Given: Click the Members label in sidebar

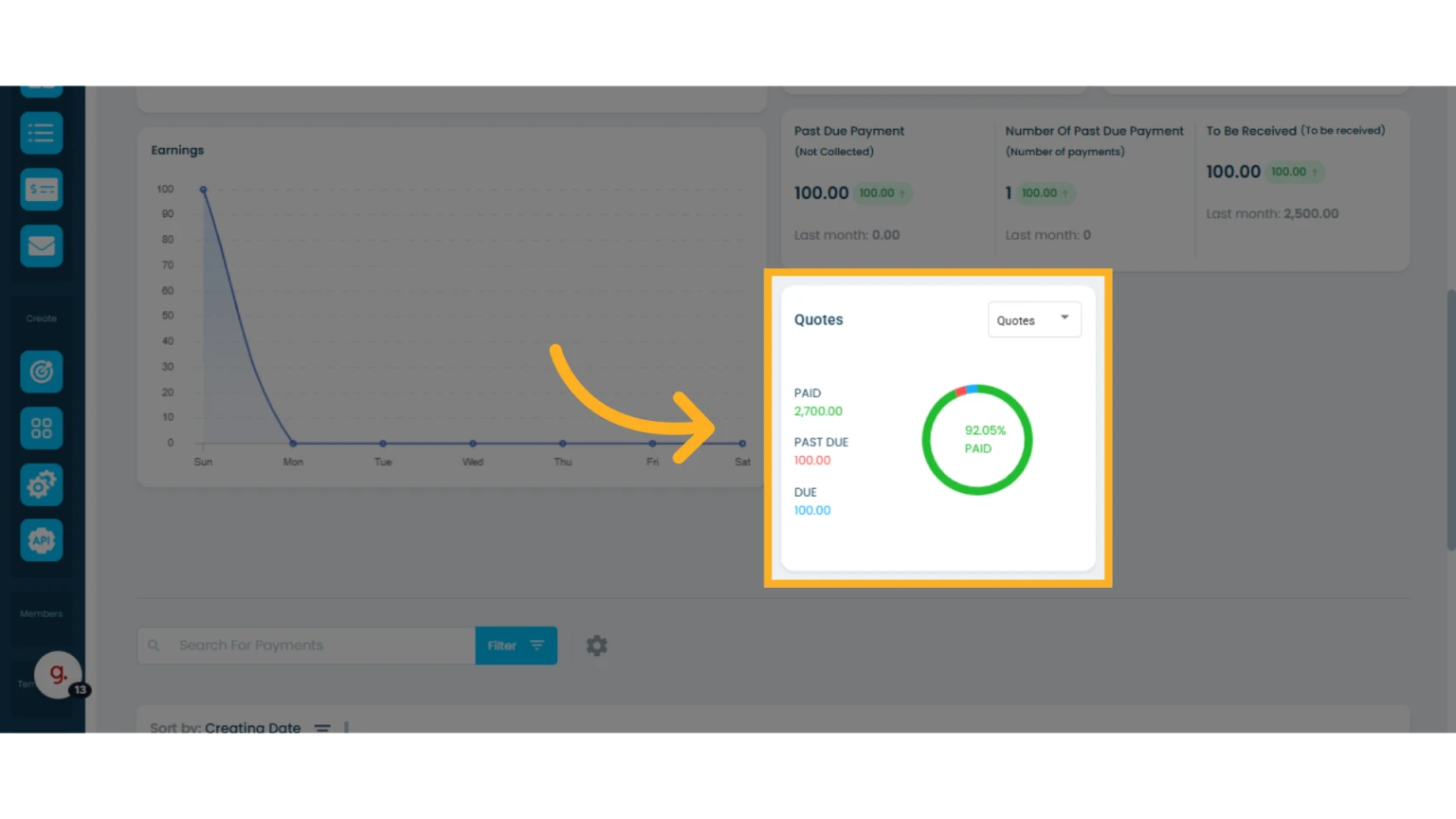Looking at the screenshot, I should pos(42,614).
